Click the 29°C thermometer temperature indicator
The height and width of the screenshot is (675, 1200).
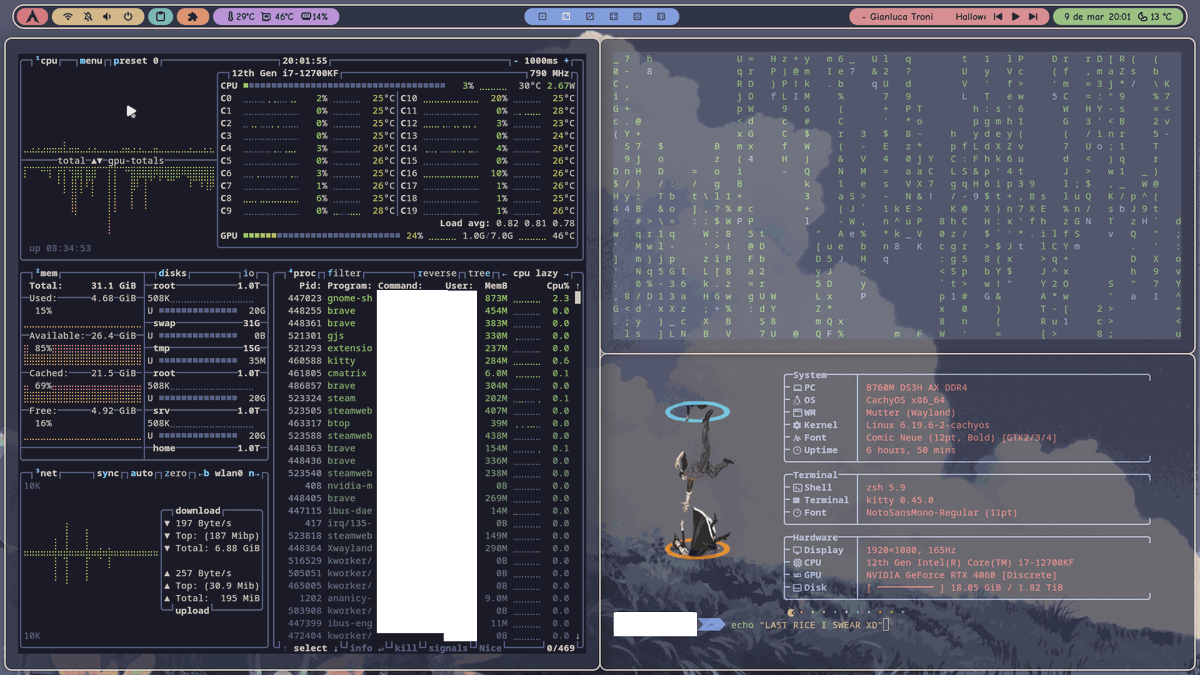(242, 17)
